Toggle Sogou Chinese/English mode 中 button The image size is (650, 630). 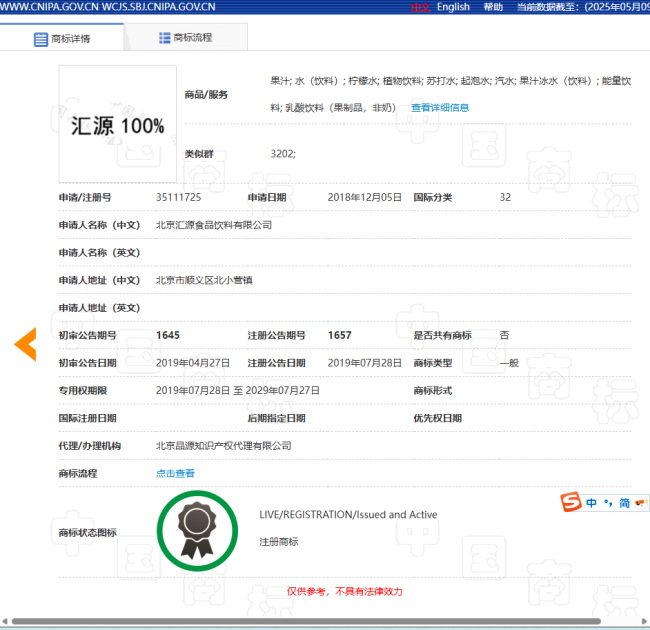click(x=592, y=502)
